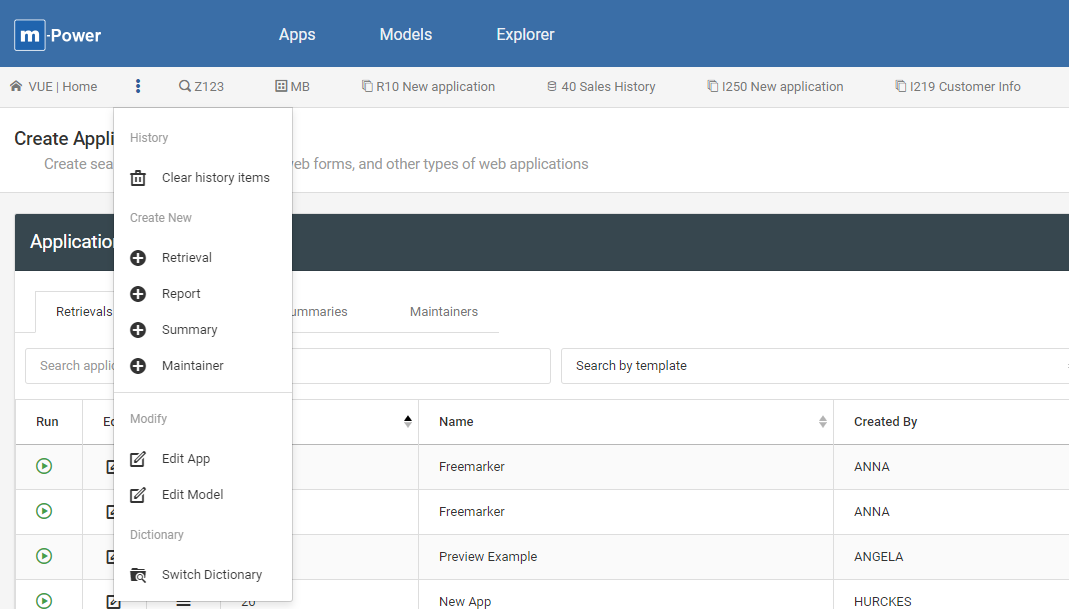Click the m-Power logo

tap(58, 35)
